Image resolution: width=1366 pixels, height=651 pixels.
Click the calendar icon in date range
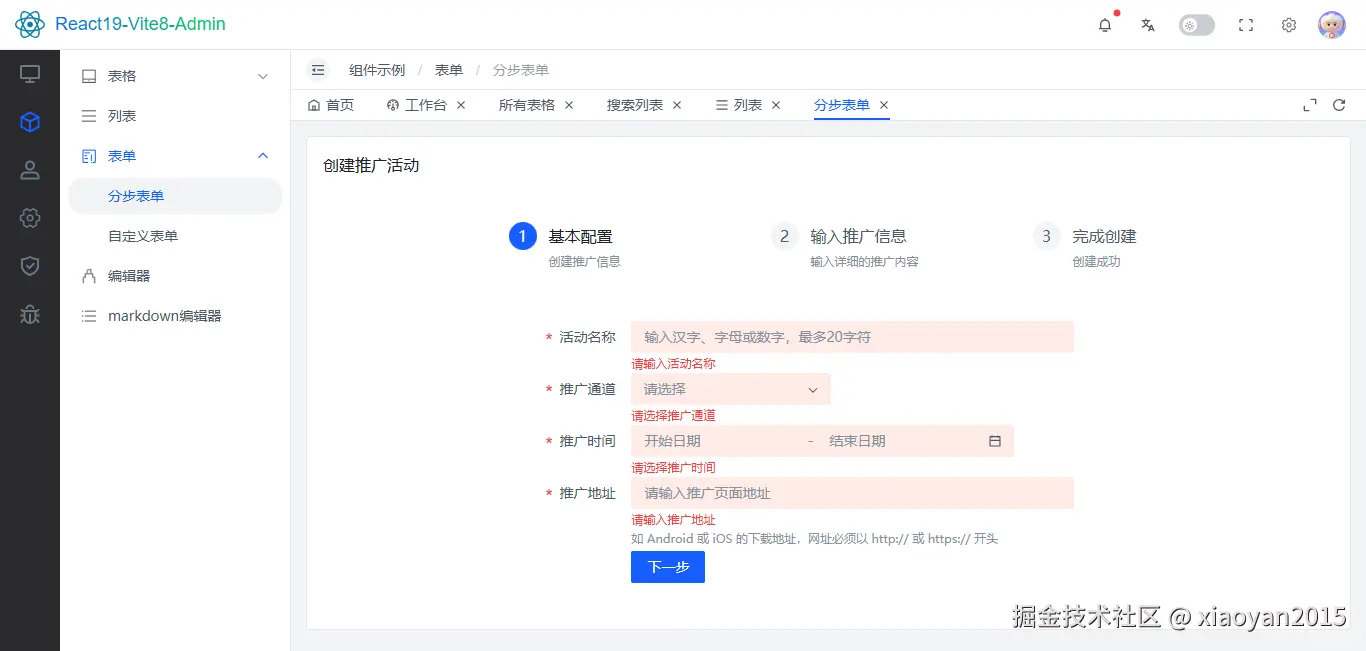pos(995,441)
